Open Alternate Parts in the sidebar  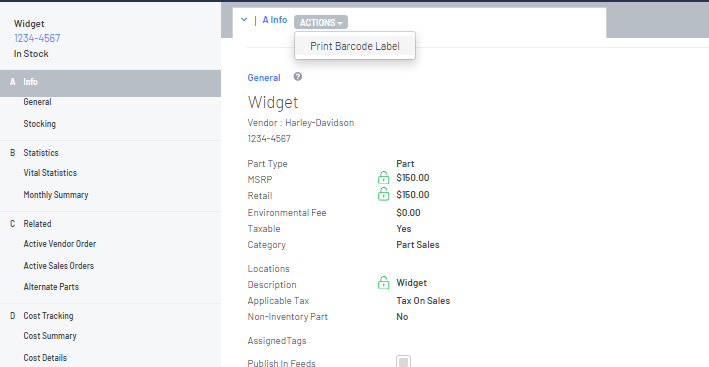click(51, 287)
